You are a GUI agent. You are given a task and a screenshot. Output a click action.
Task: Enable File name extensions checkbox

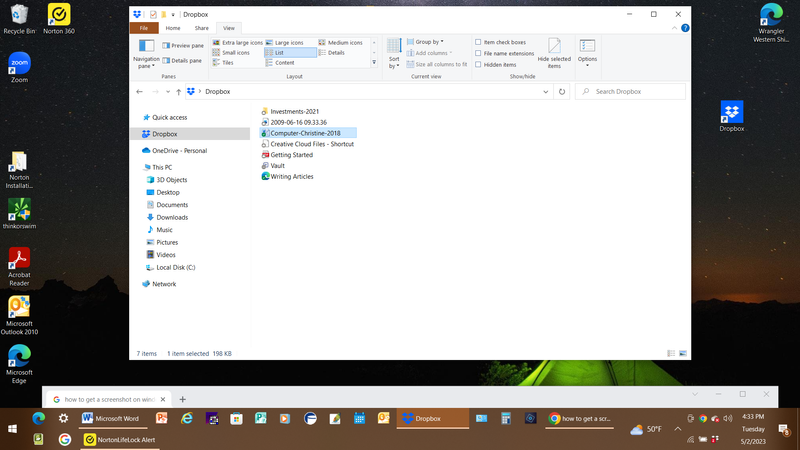click(504, 54)
